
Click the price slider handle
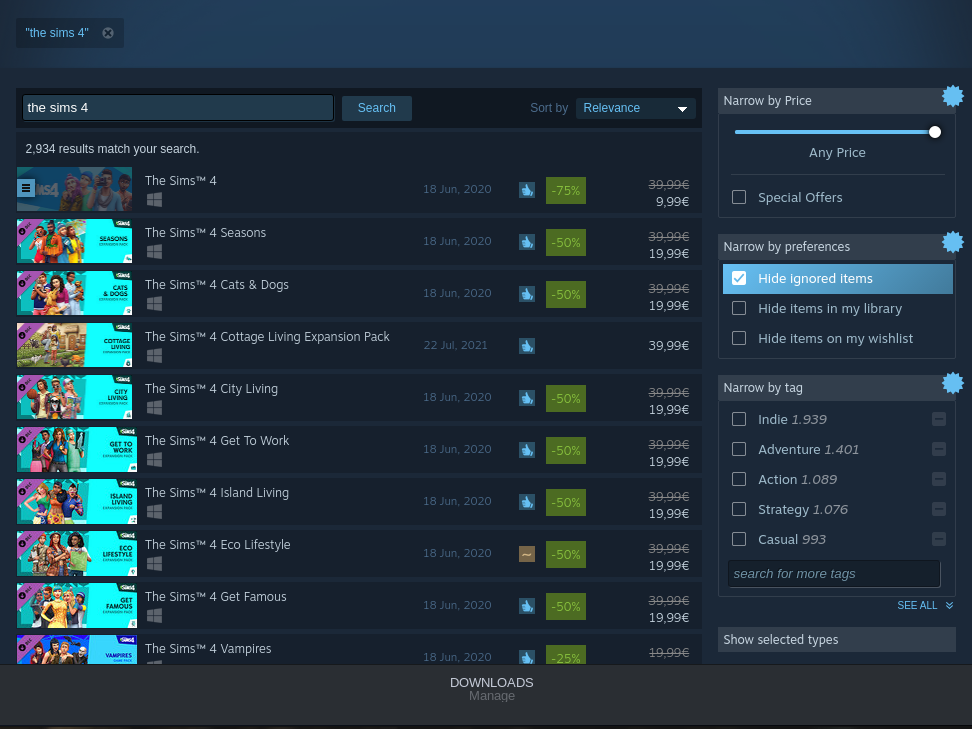click(935, 132)
